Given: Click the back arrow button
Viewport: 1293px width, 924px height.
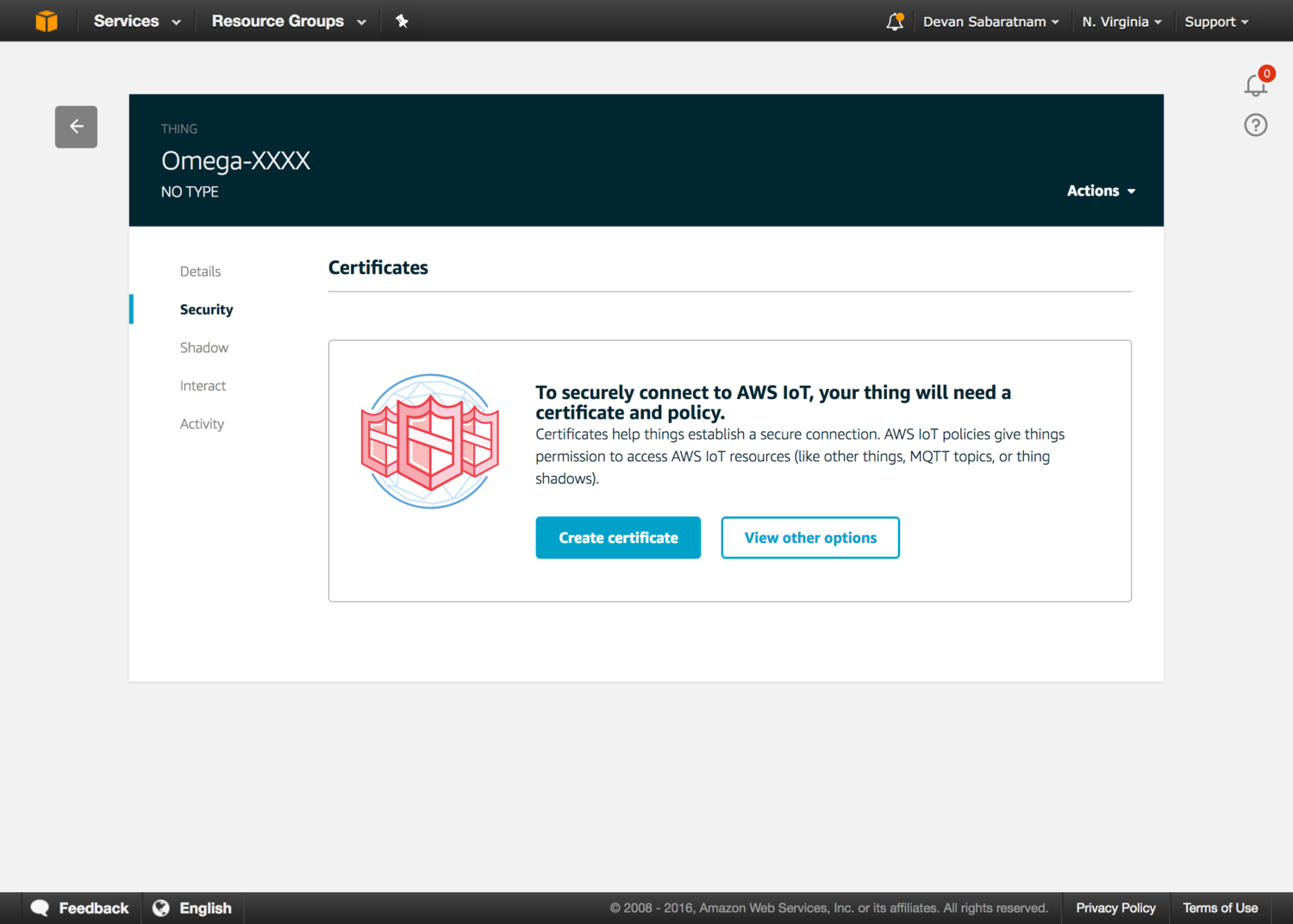Looking at the screenshot, I should [76, 127].
